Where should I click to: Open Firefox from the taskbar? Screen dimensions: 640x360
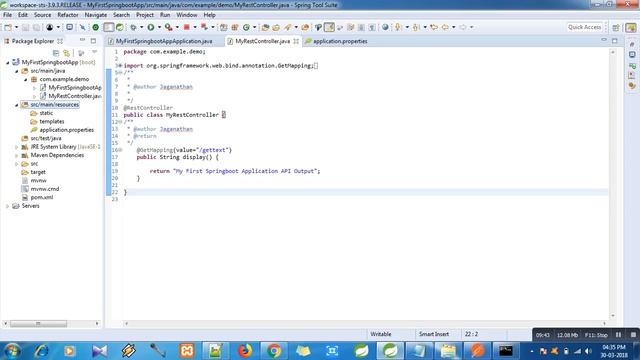pos(245,351)
